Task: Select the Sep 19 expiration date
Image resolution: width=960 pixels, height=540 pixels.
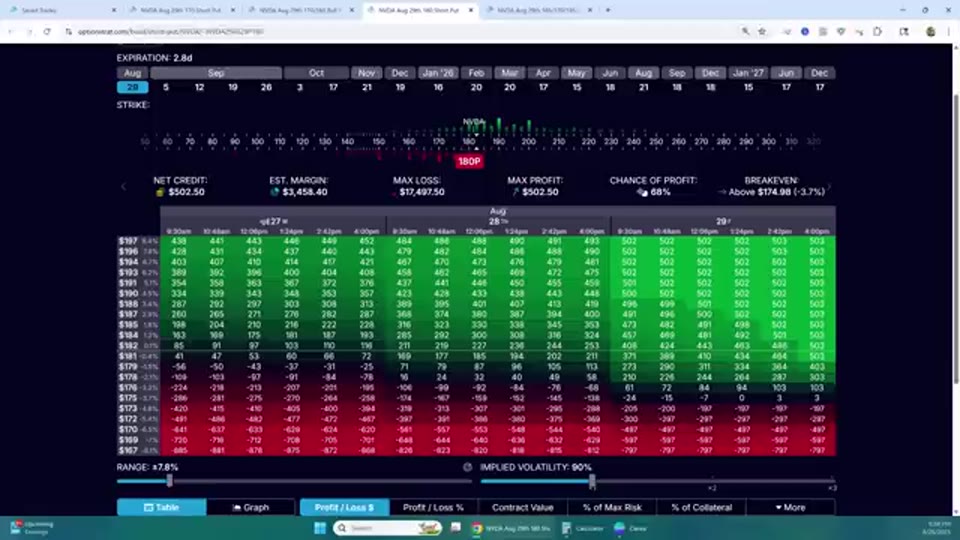Action: pos(233,87)
